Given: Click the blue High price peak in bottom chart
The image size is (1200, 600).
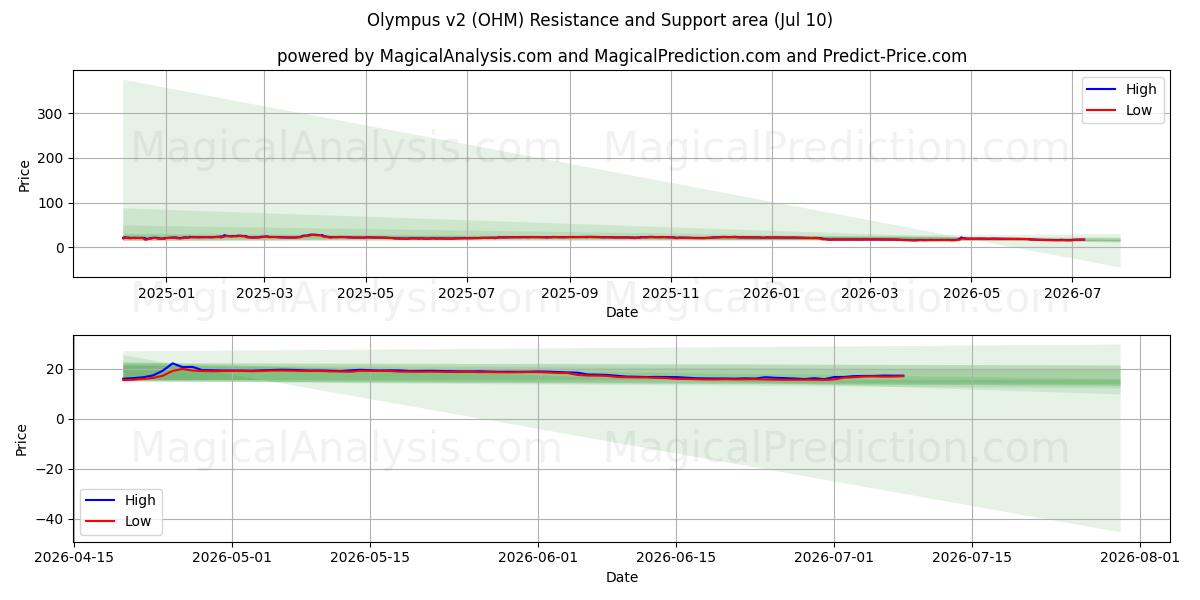Looking at the screenshot, I should (173, 364).
